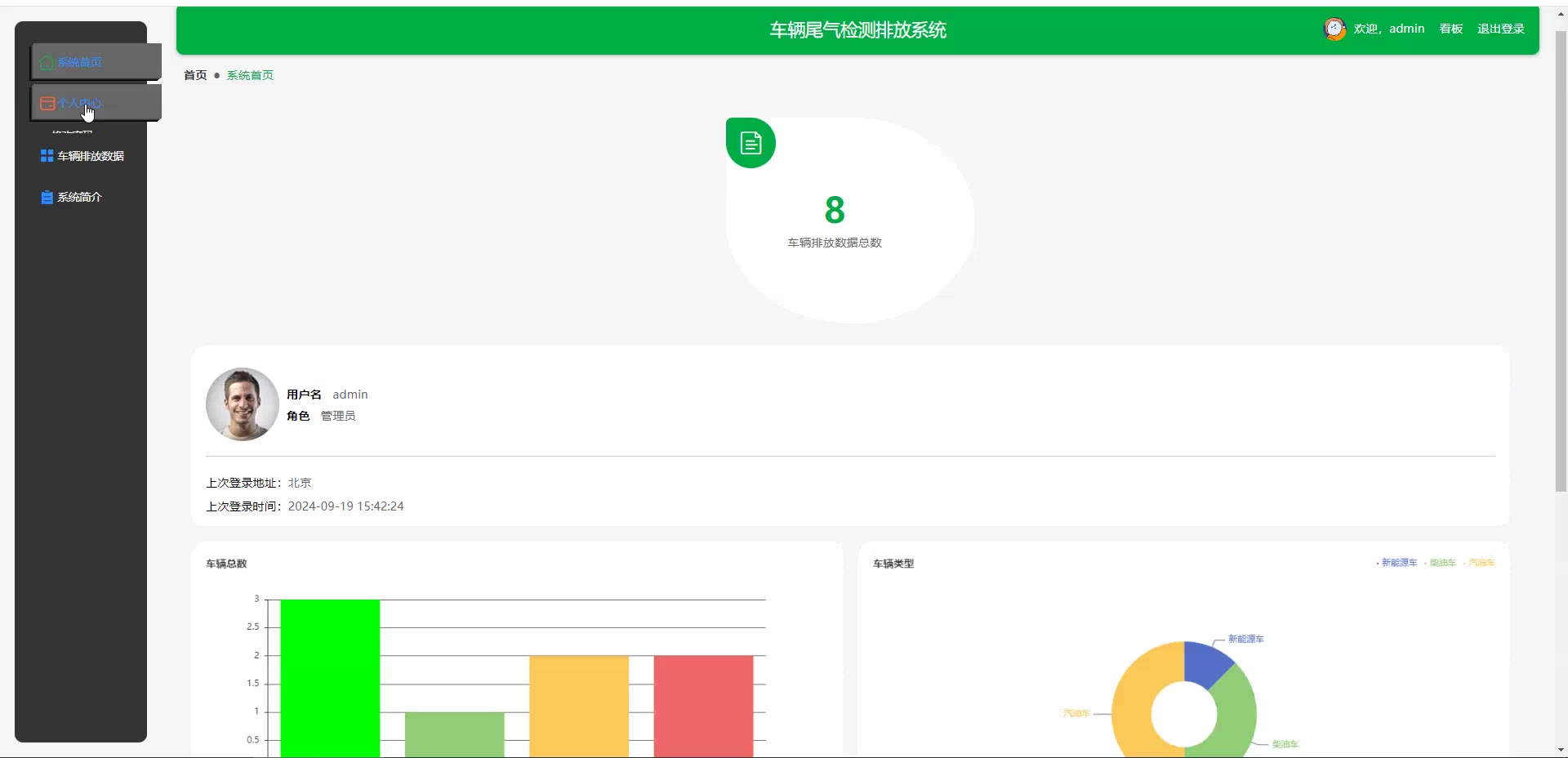This screenshot has height=758, width=1568.
Task: Click the page's vertical scrollbar thumb
Action: click(x=1561, y=261)
